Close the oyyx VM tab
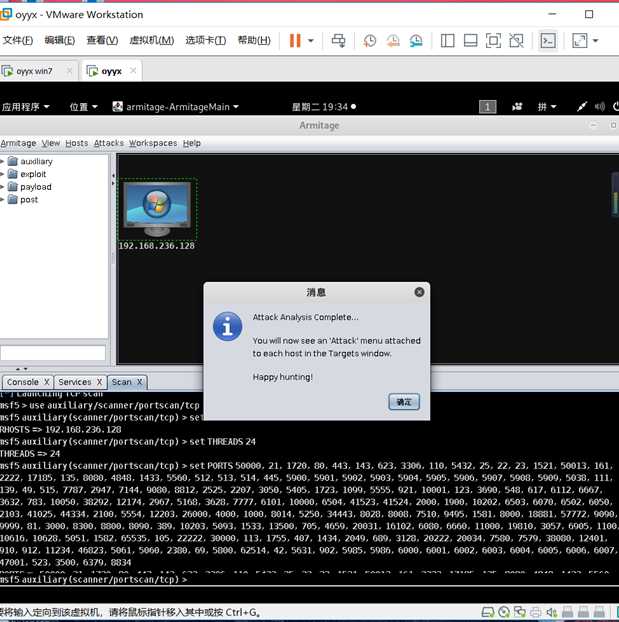 pyautogui.click(x=133, y=71)
